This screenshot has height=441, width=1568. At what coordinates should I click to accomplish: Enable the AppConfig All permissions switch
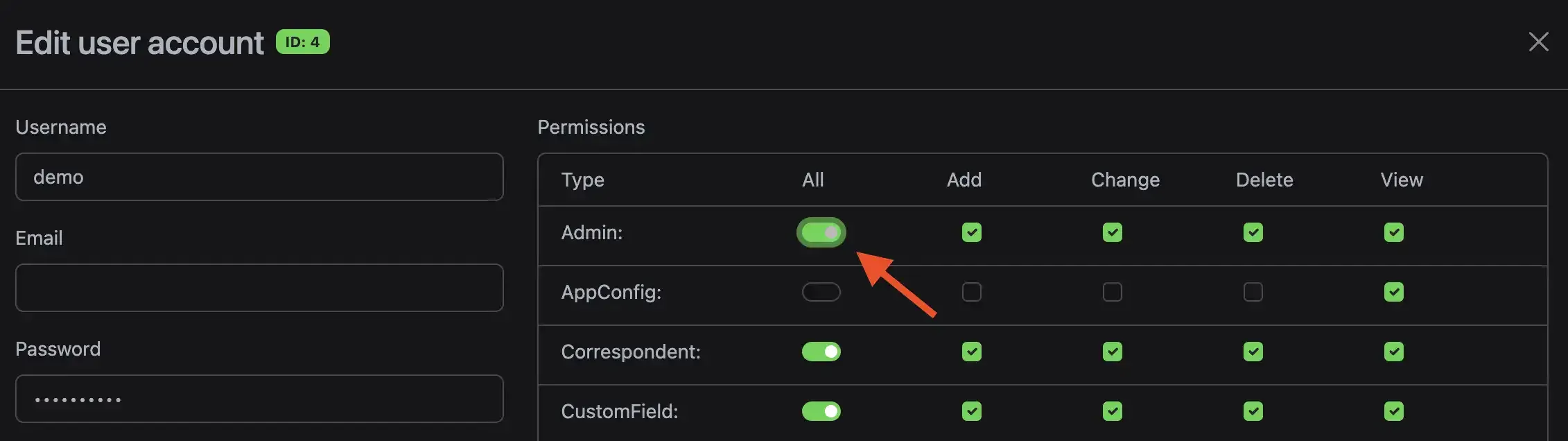[821, 292]
